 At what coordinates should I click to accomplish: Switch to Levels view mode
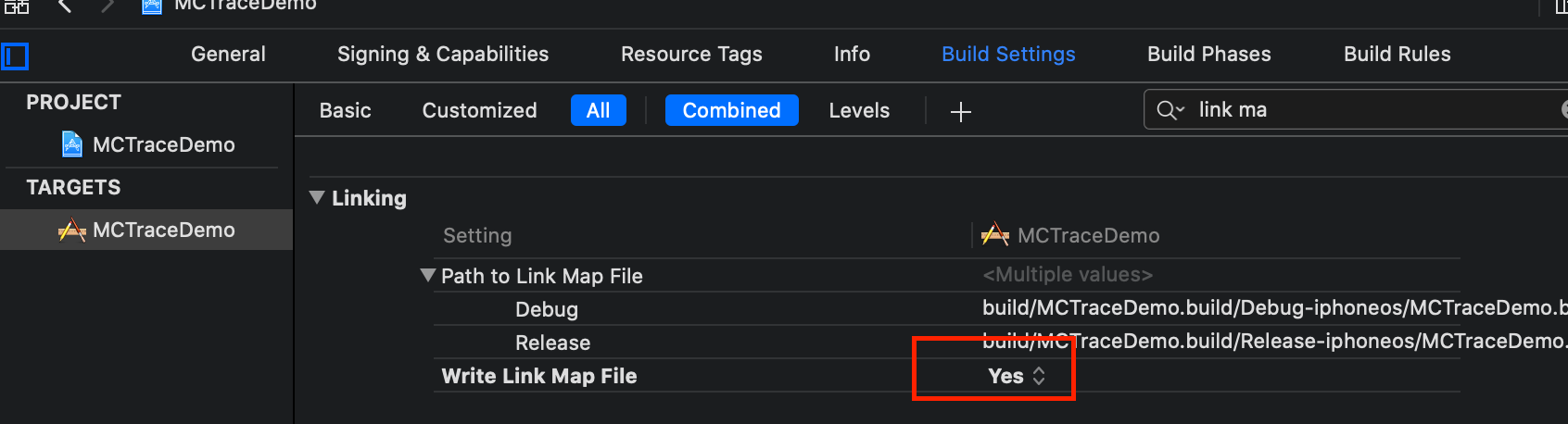pyautogui.click(x=859, y=110)
